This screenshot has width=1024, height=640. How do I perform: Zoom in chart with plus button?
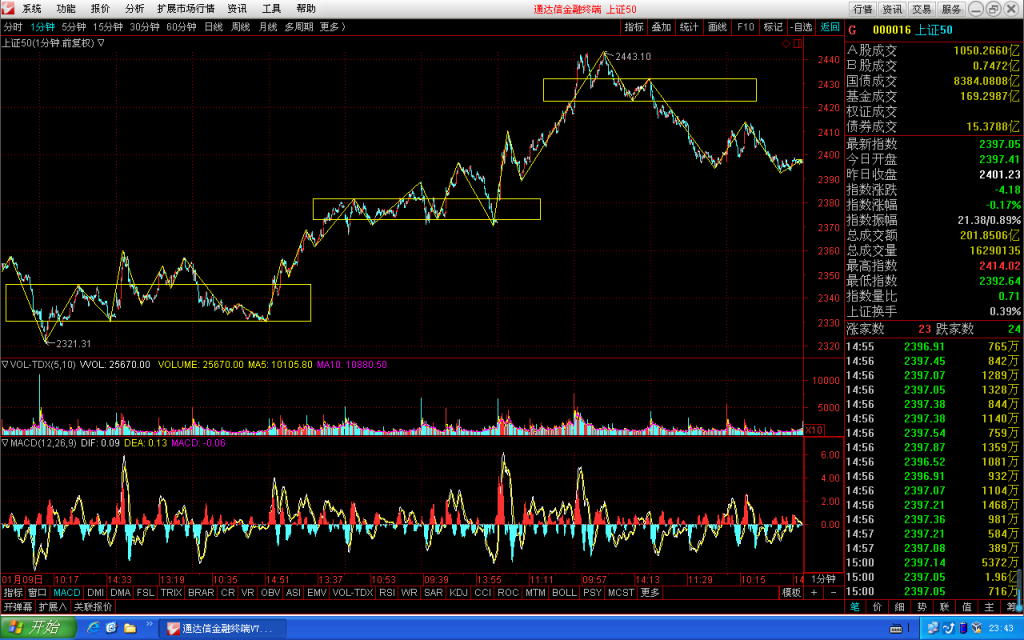[814, 592]
